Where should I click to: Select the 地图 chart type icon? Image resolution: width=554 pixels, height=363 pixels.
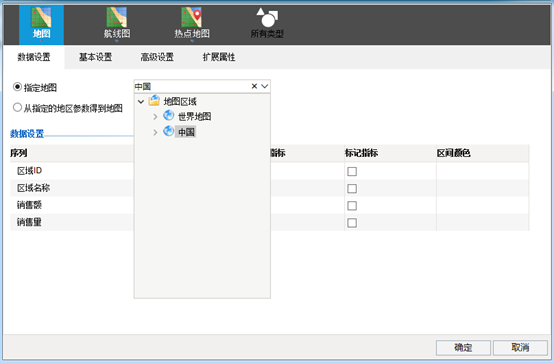pyautogui.click(x=41, y=18)
